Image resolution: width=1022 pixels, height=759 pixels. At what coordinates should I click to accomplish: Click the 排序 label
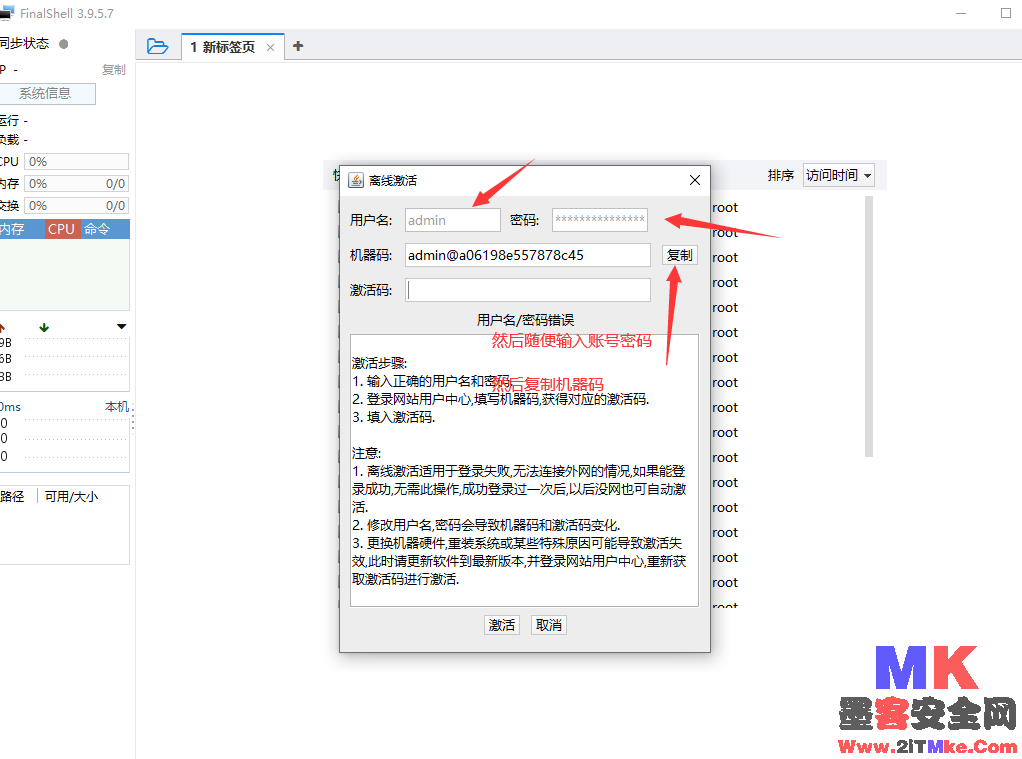click(x=781, y=175)
